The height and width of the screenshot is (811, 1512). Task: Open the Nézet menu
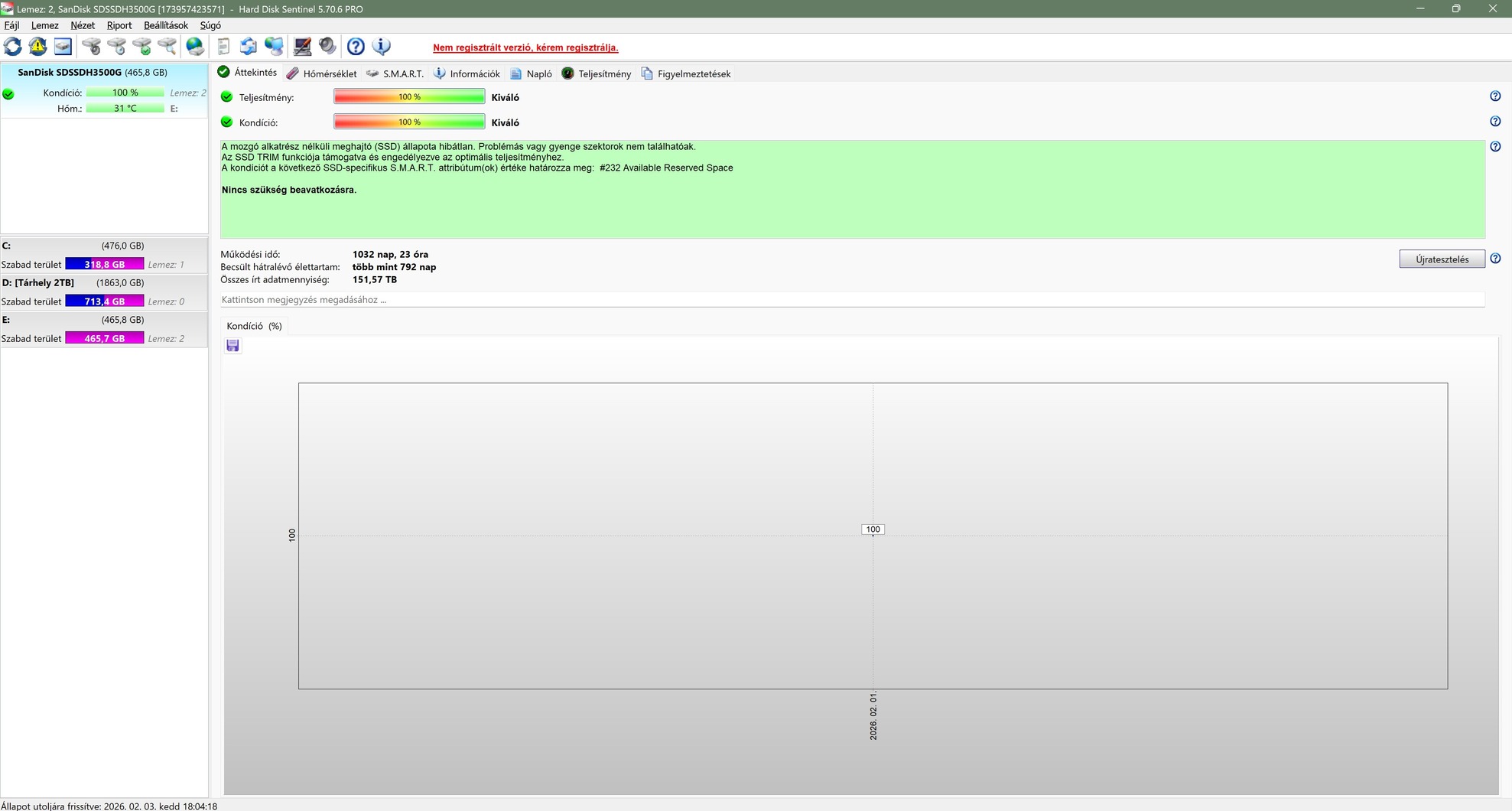83,25
